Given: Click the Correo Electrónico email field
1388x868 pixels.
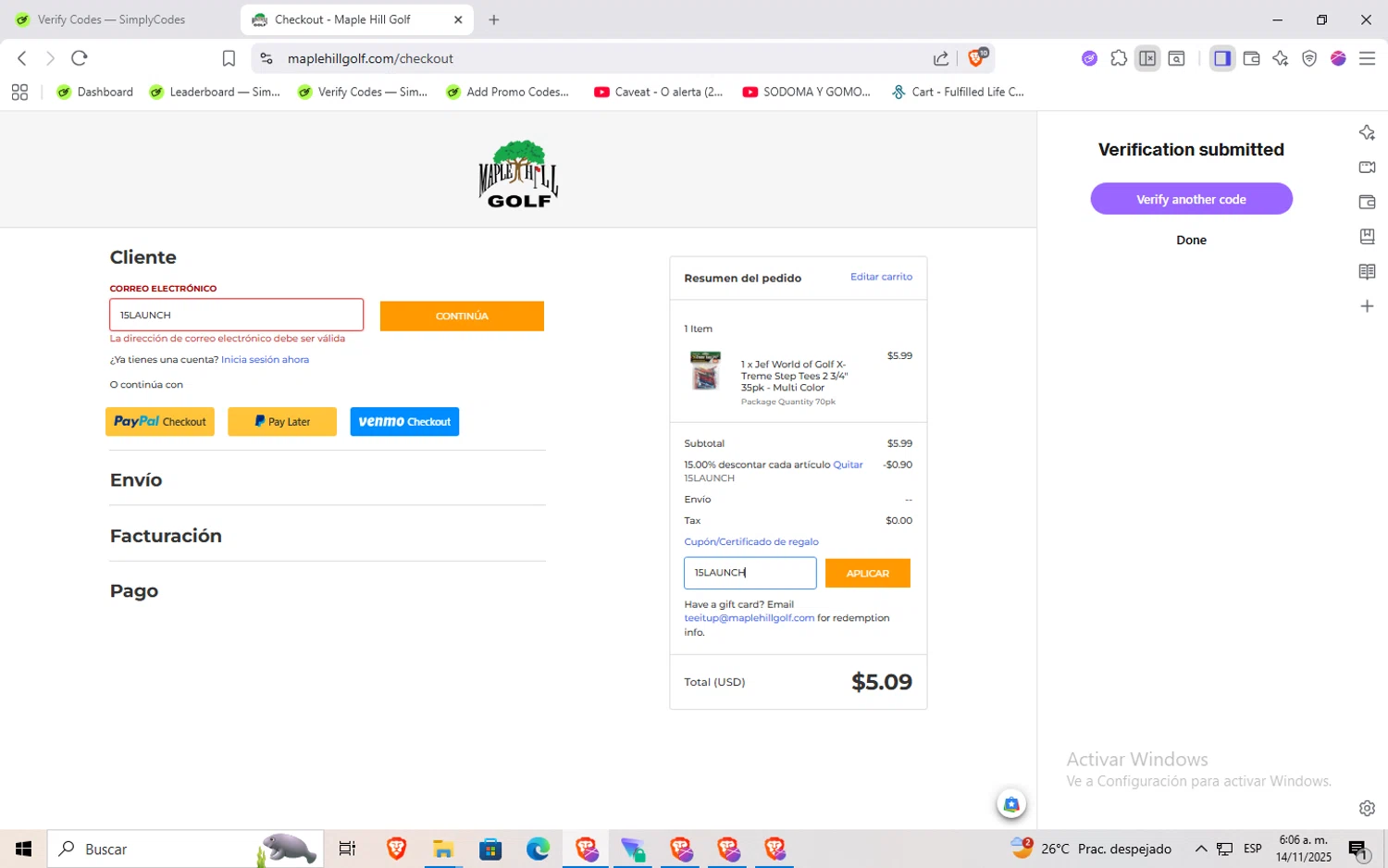Looking at the screenshot, I should [x=236, y=315].
